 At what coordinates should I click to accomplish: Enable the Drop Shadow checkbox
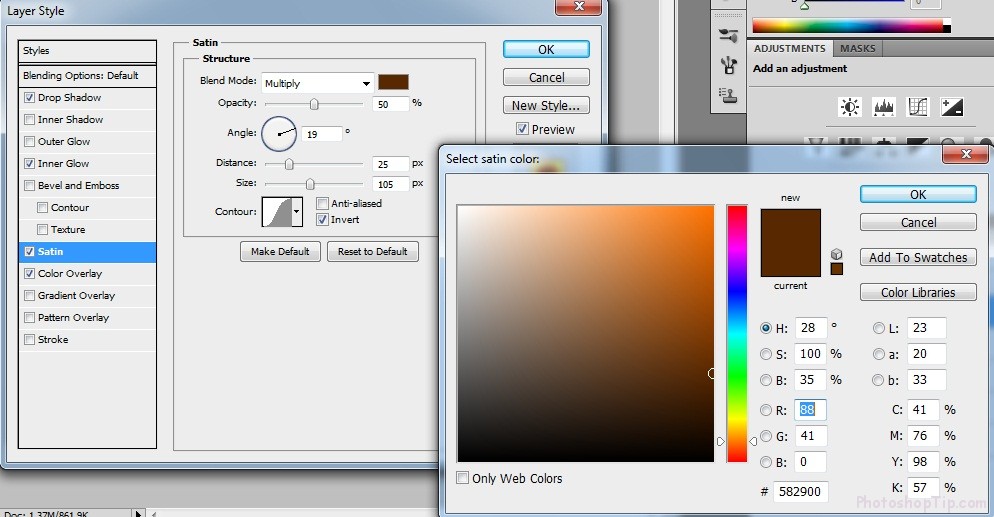(x=29, y=98)
